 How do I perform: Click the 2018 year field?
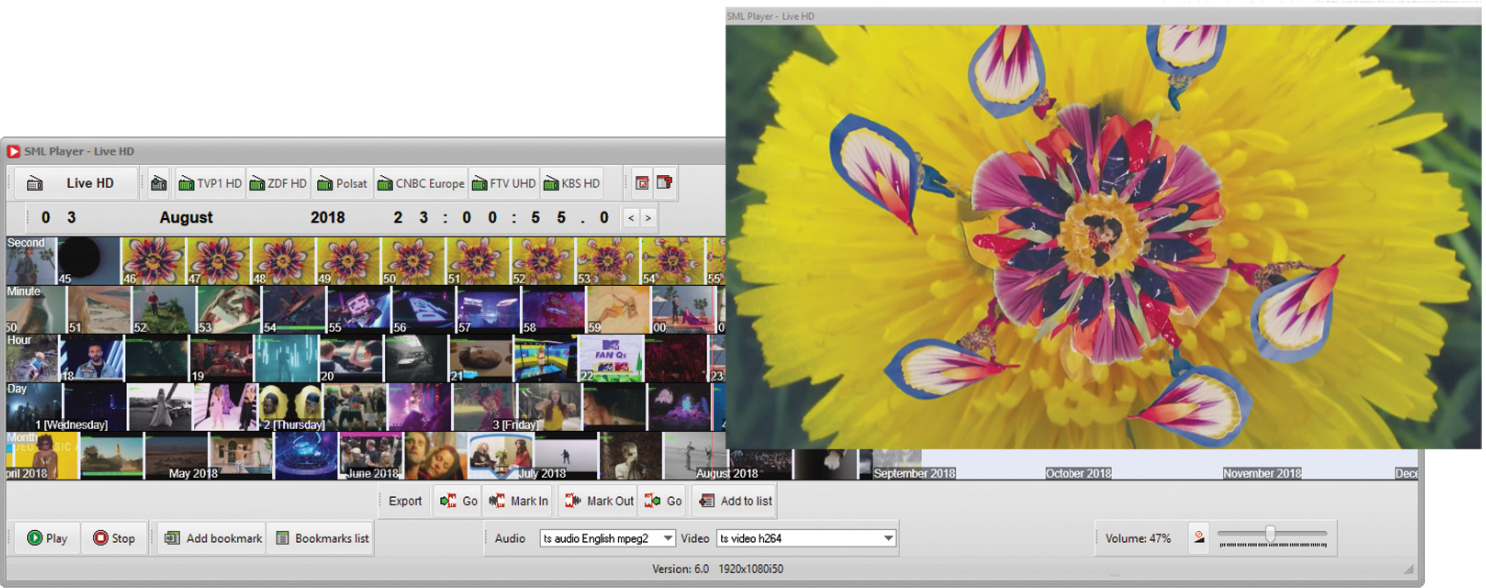327,218
